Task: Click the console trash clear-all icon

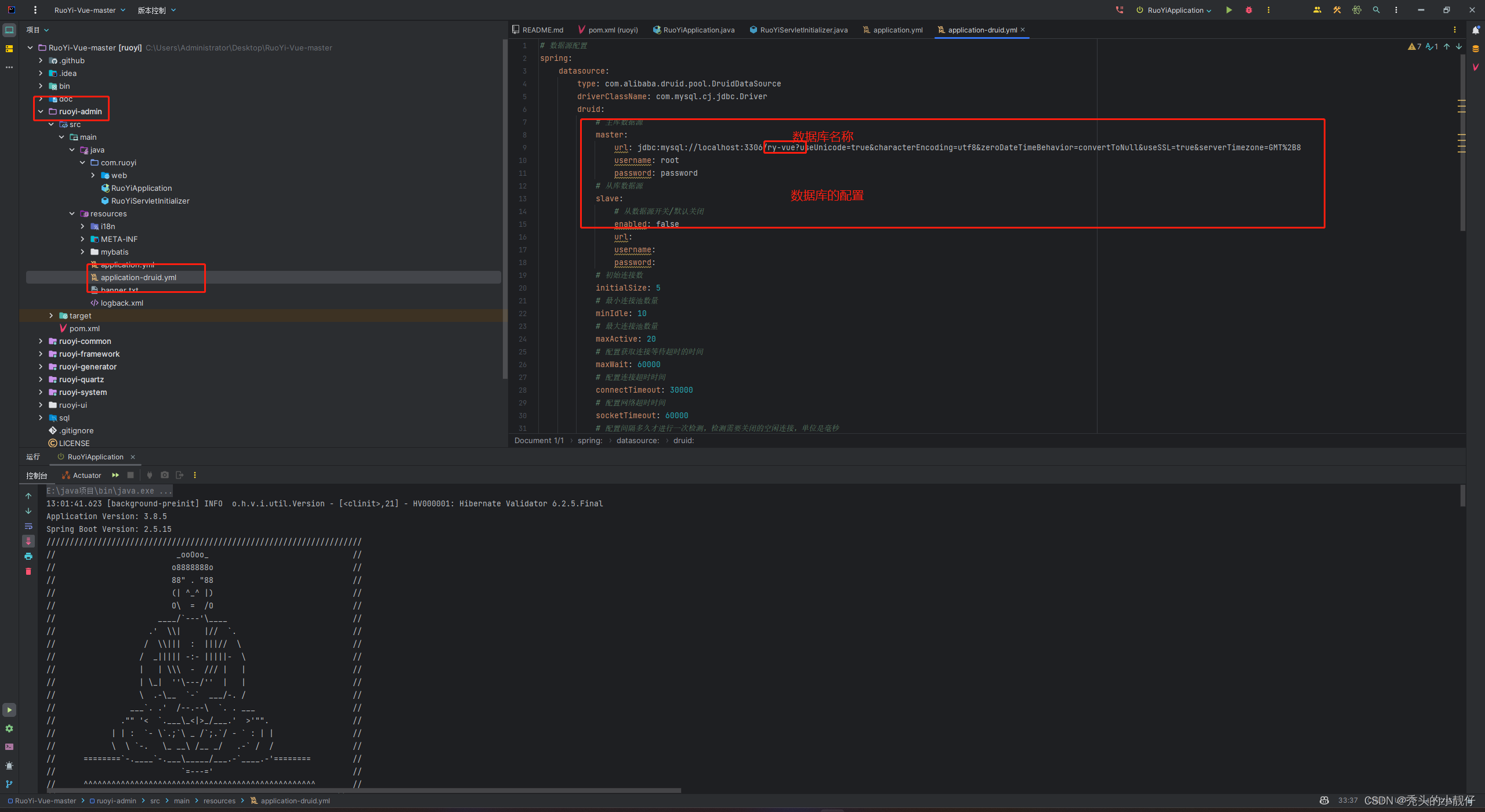Action: tap(28, 571)
